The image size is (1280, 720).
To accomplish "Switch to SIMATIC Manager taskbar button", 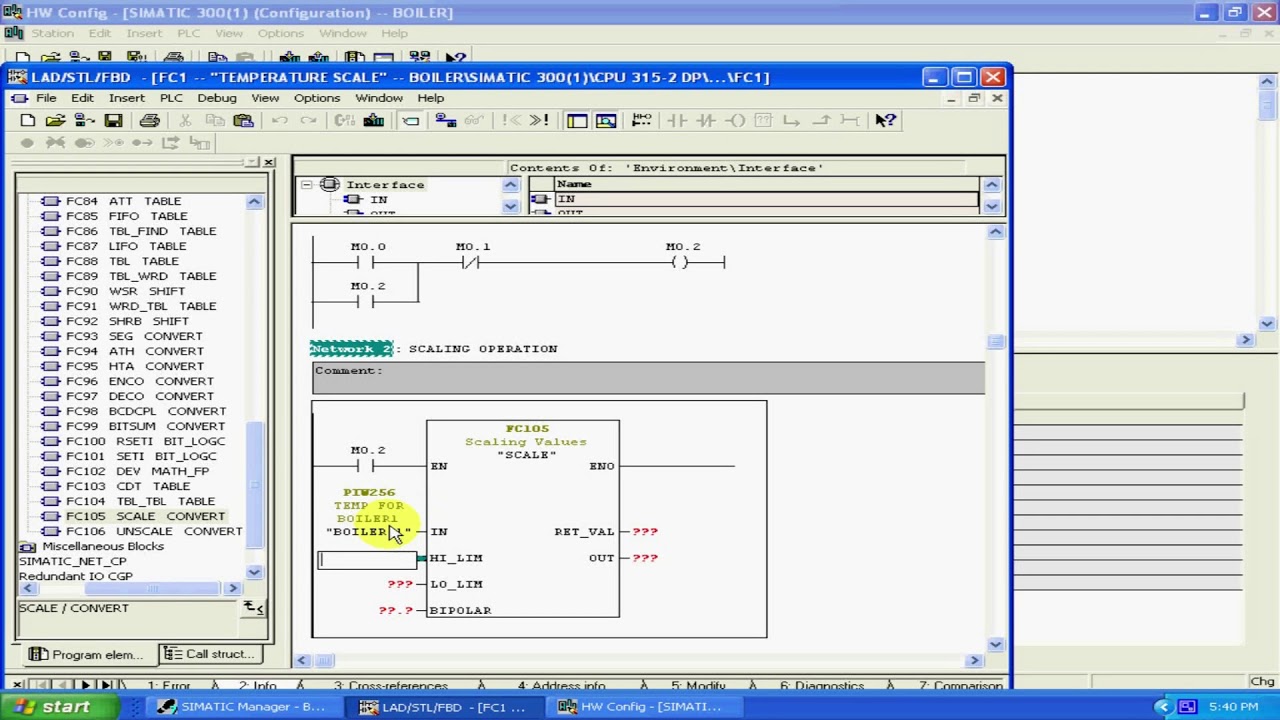I will click(243, 707).
